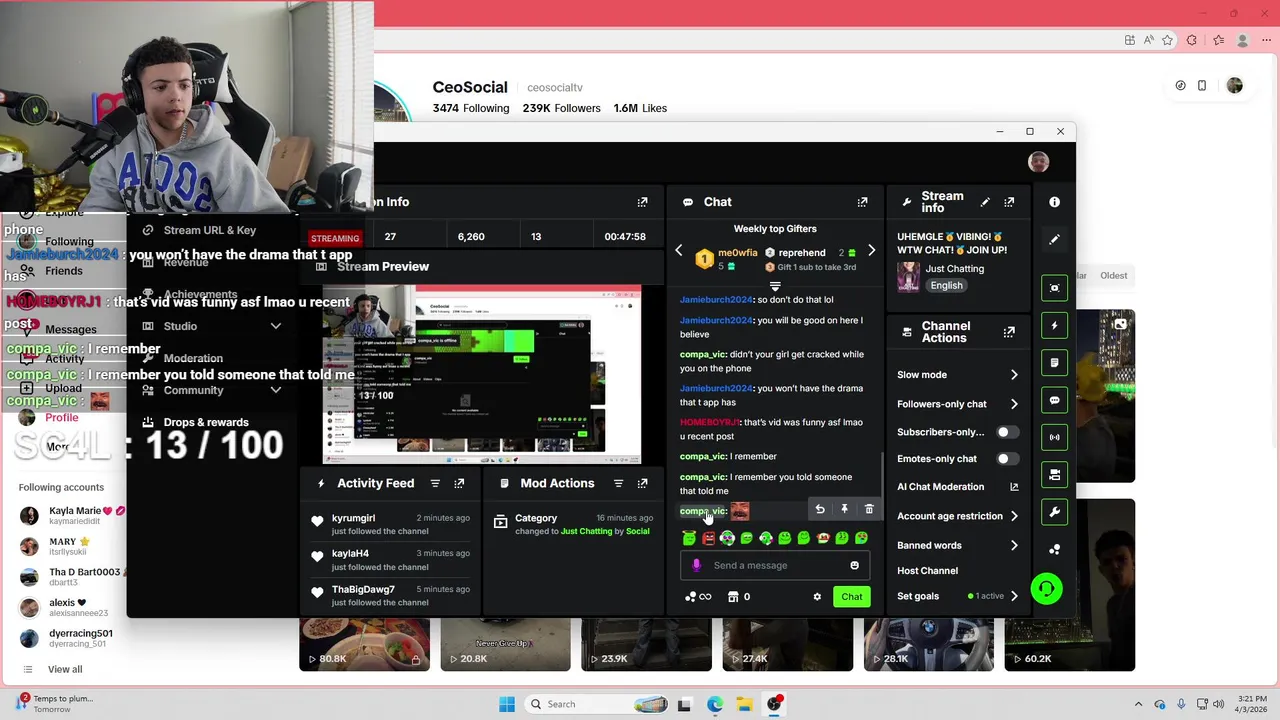
Task: Click the green Chat send button
Action: point(851,597)
